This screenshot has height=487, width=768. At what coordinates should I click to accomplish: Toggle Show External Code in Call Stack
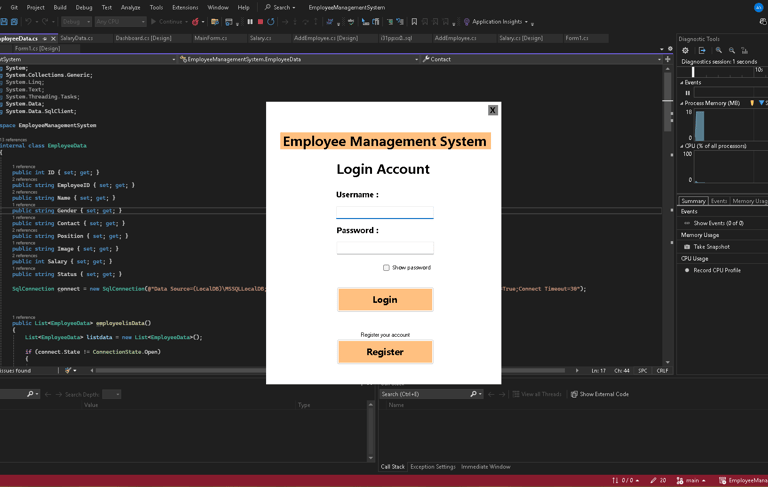coord(600,394)
